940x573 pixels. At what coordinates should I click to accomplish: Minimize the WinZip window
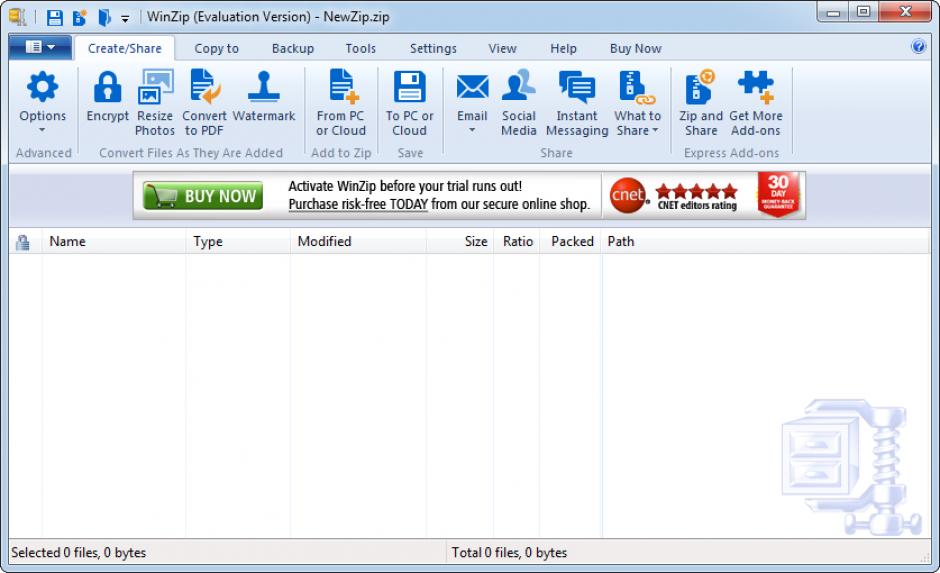pos(833,12)
